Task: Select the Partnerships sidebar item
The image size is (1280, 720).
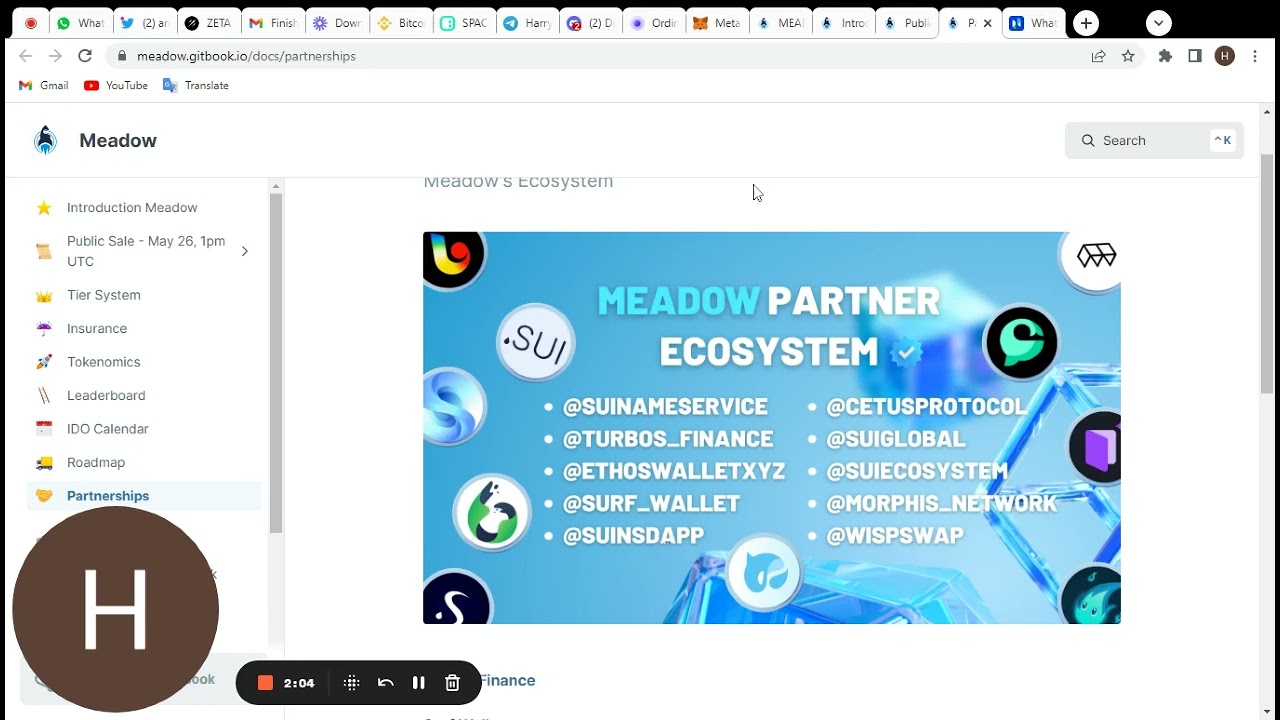Action: click(x=144, y=496)
